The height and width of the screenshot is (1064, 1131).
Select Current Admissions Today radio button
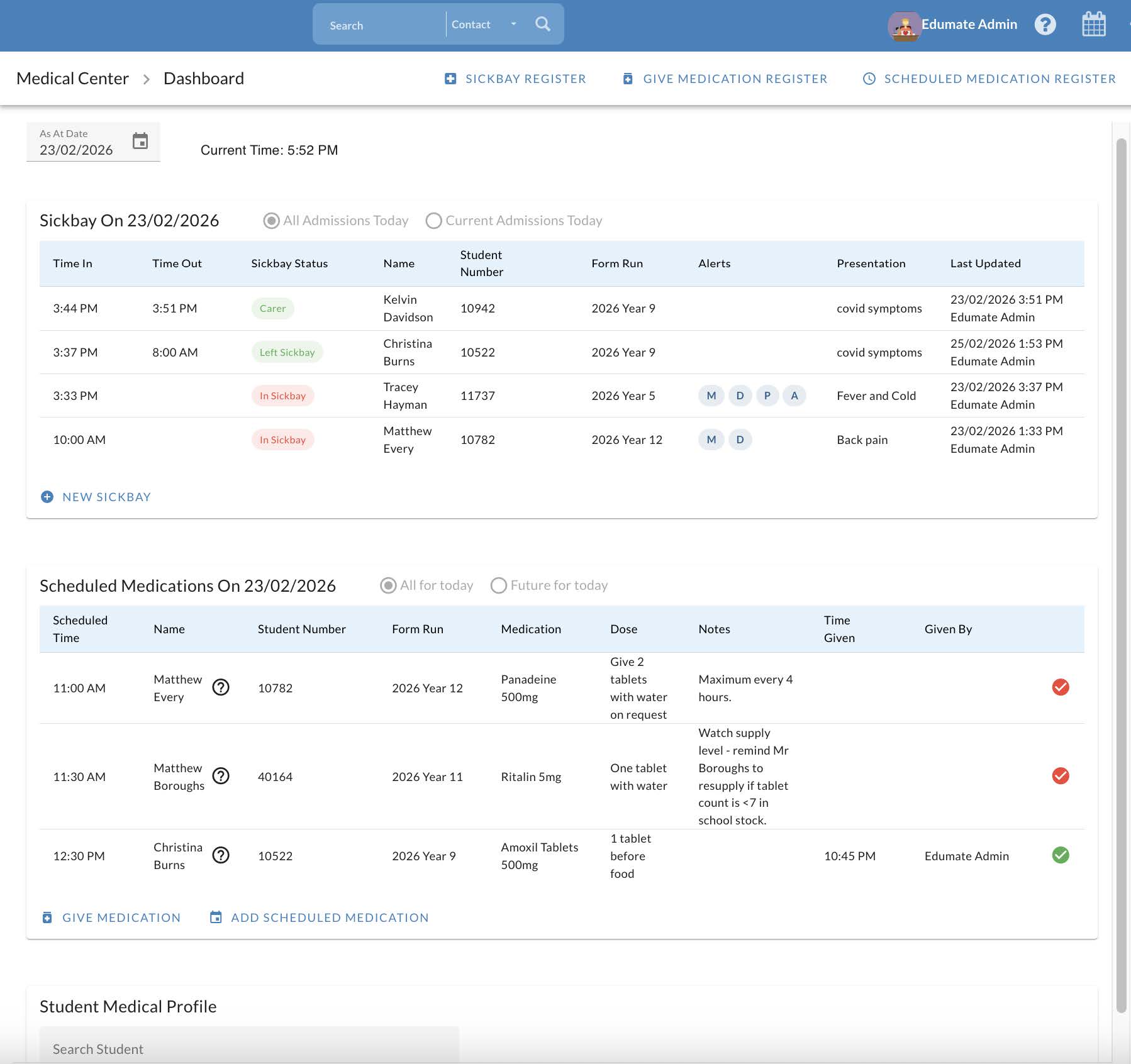pyautogui.click(x=433, y=221)
